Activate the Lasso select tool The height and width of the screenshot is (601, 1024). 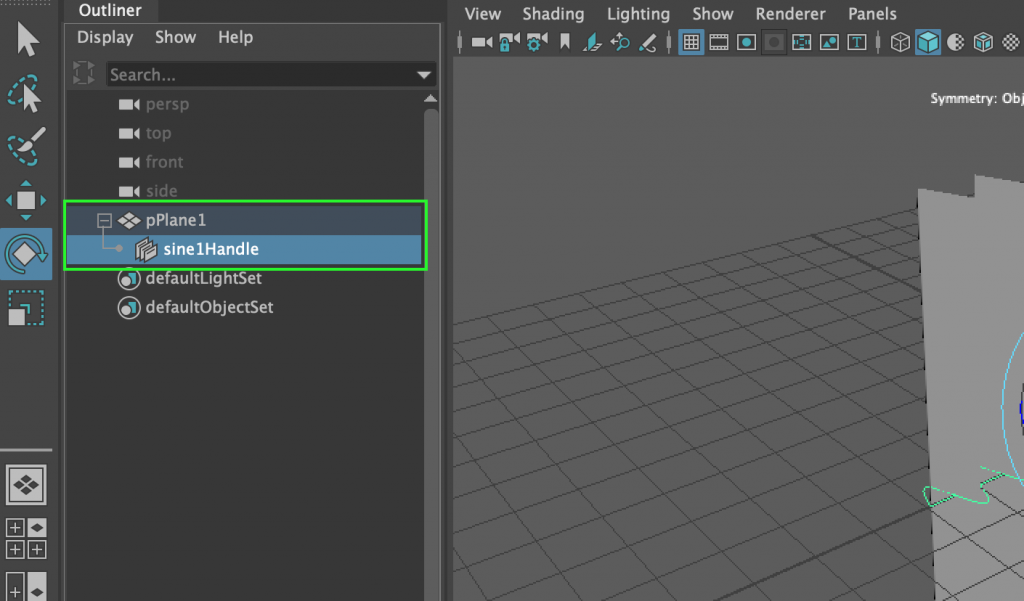point(25,93)
